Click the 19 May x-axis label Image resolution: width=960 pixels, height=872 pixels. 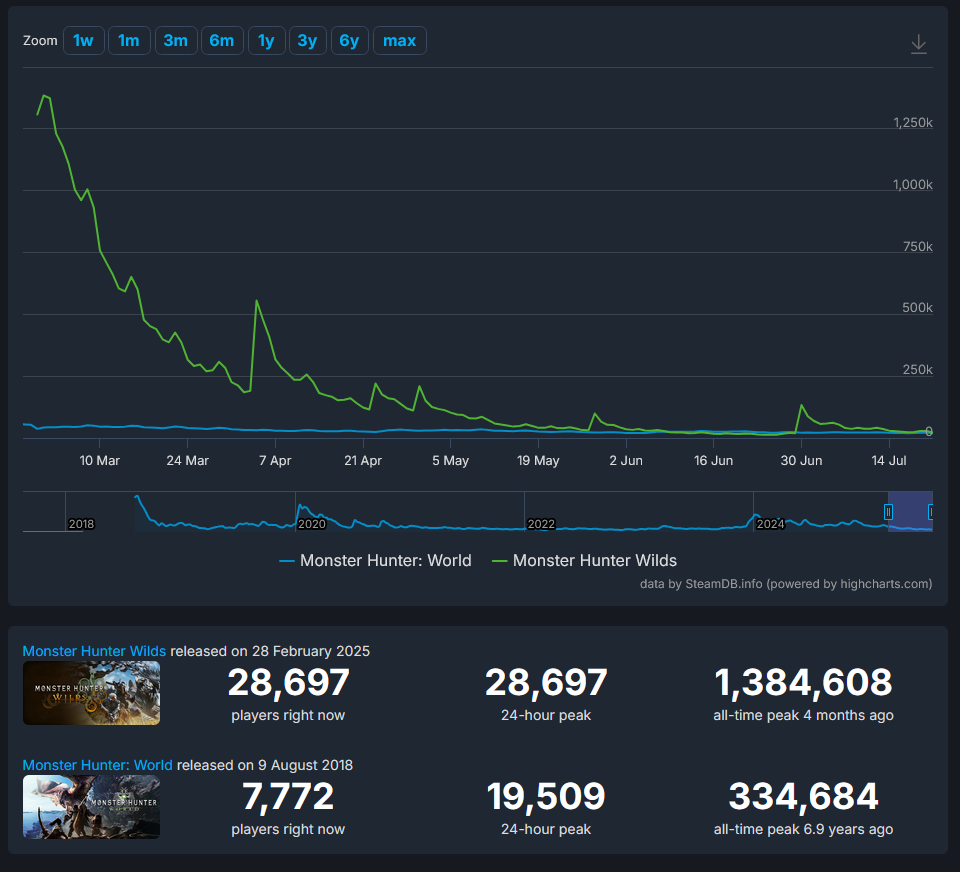pos(538,460)
